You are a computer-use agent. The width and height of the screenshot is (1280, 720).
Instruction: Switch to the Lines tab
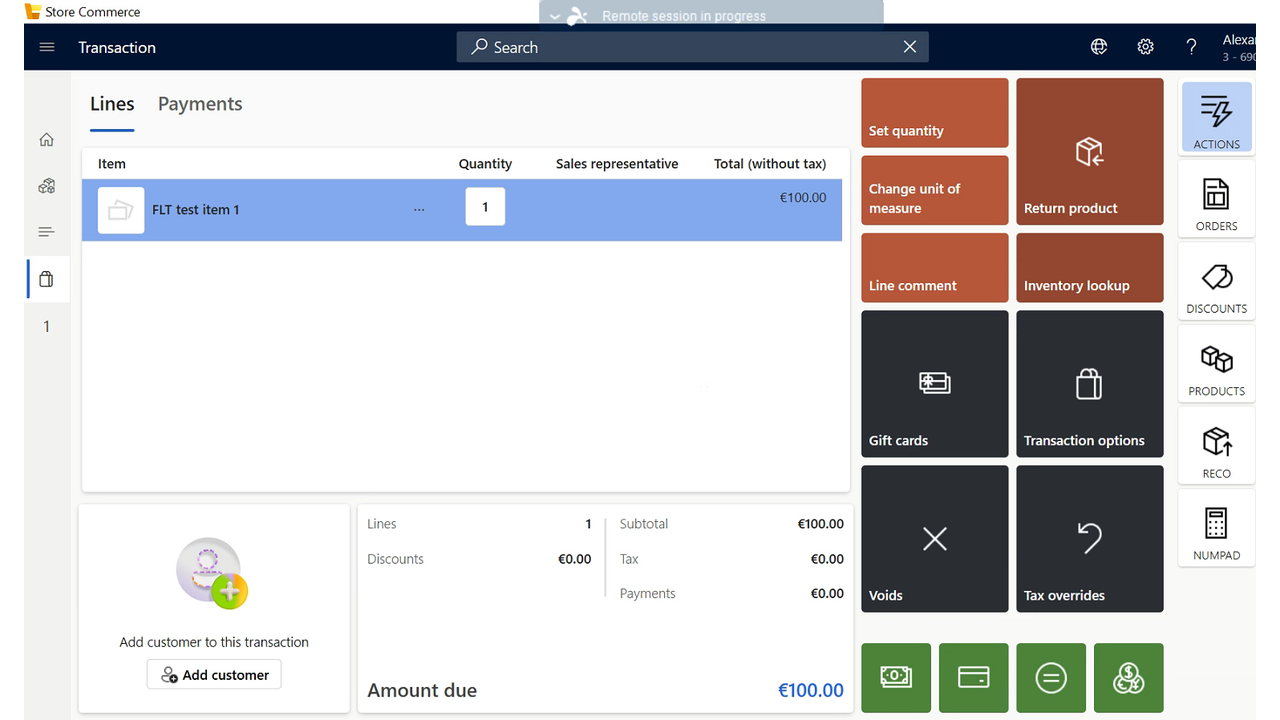112,104
